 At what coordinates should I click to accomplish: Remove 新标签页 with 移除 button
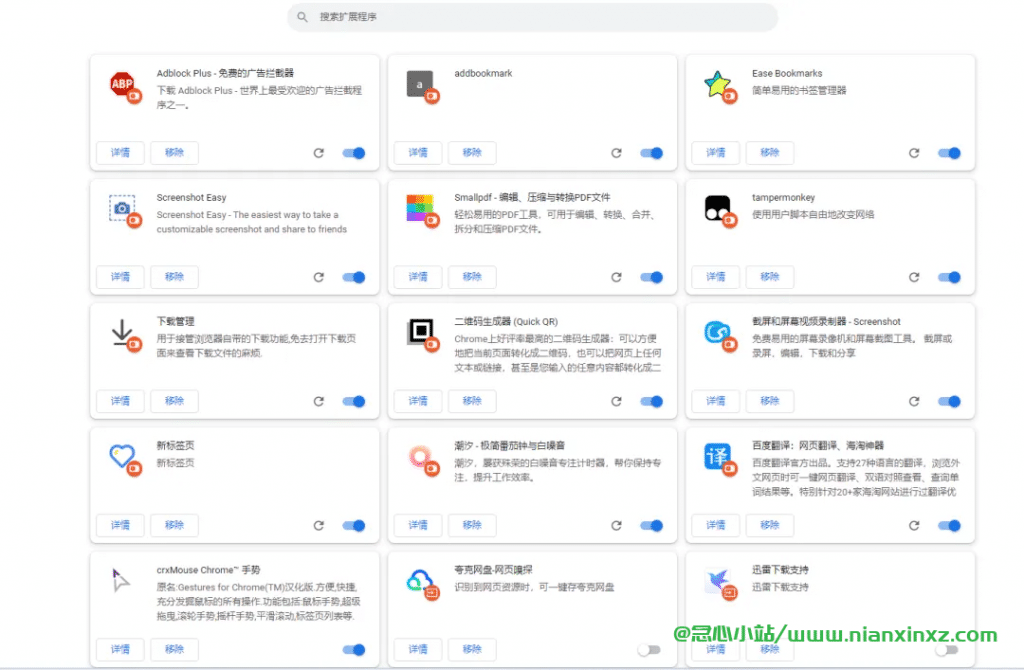[x=174, y=525]
